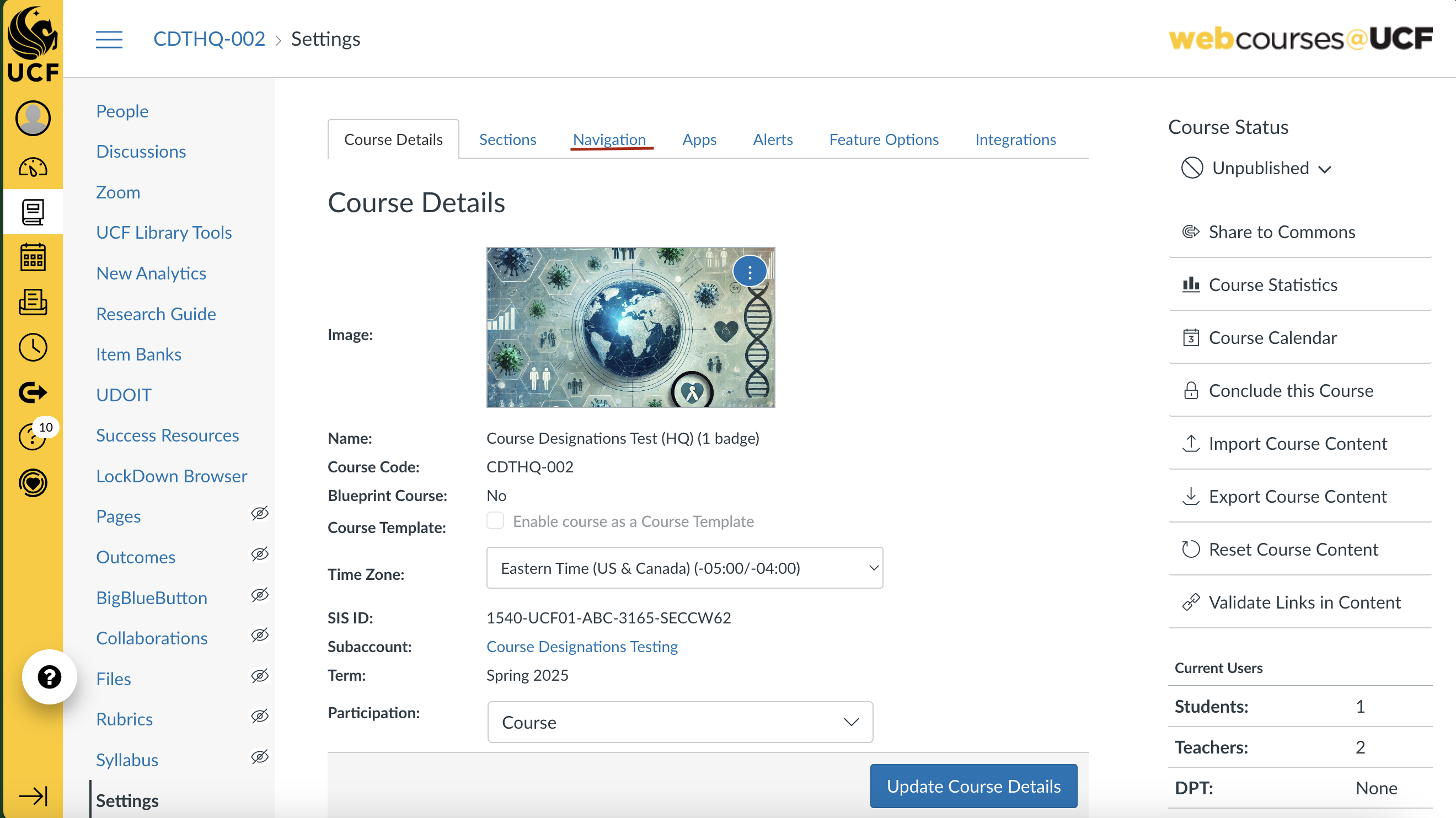Open the Account avatar menu
Viewport: 1456px width, 818px height.
(x=33, y=119)
